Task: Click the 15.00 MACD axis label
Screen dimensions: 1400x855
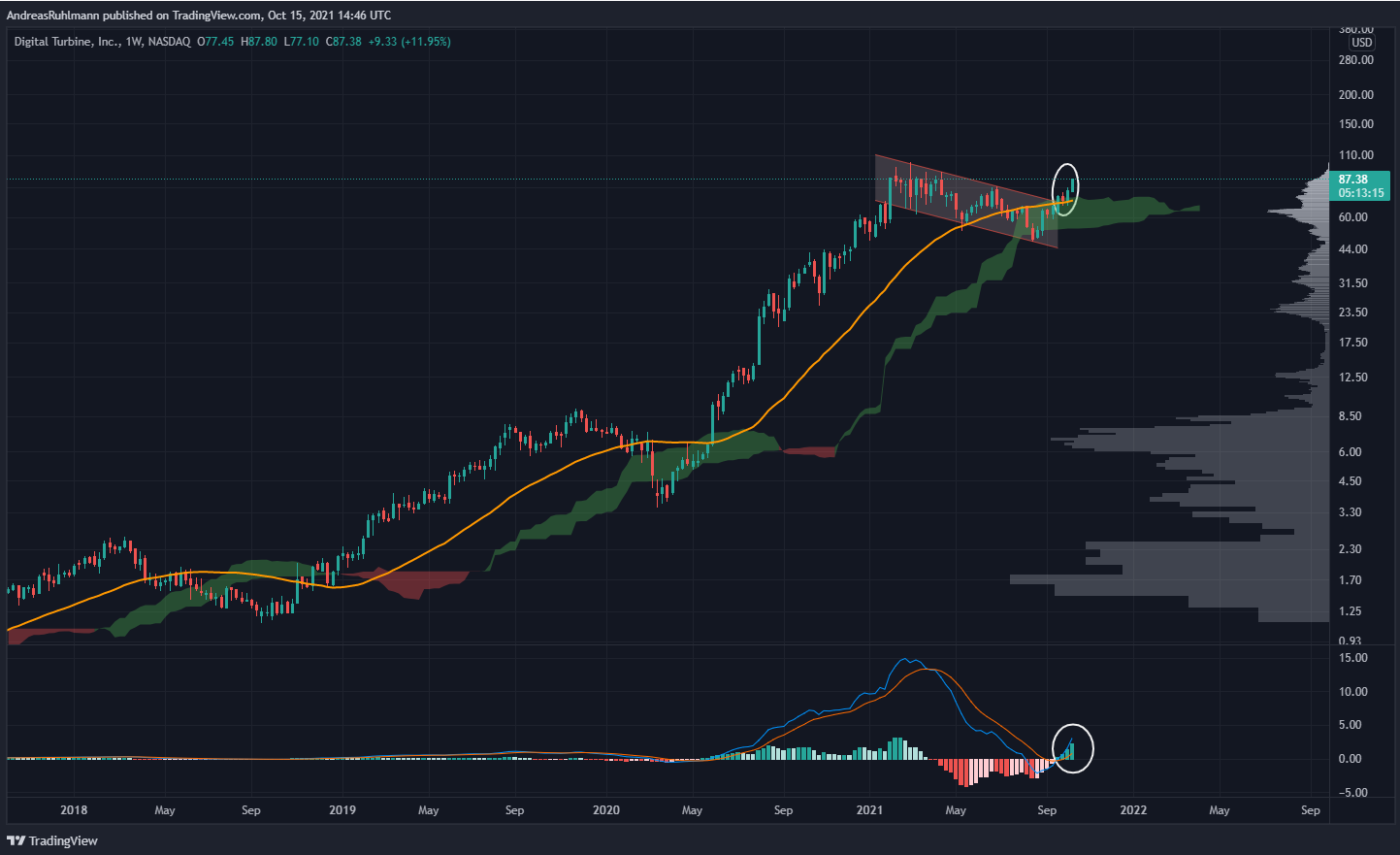Action: [1353, 658]
